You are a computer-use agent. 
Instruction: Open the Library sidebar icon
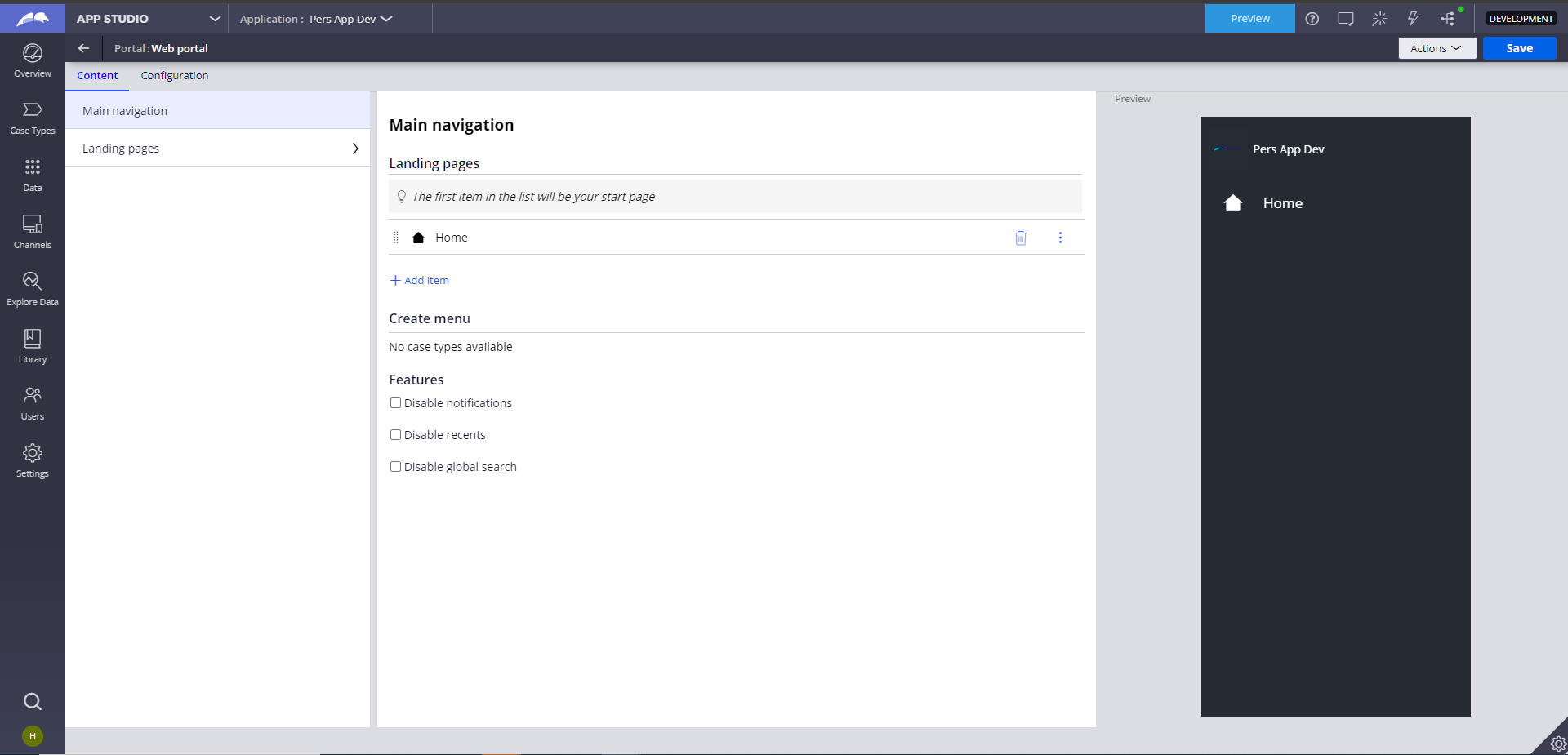32,346
